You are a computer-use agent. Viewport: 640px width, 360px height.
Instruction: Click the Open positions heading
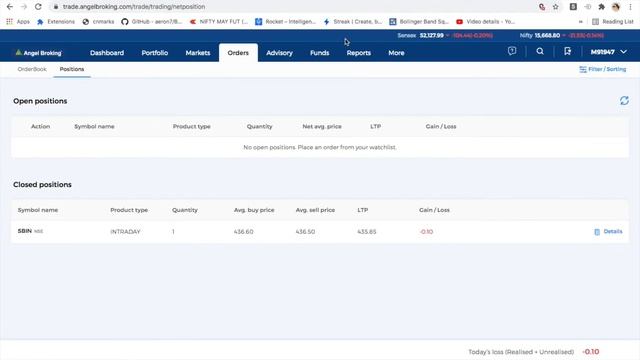click(x=40, y=101)
